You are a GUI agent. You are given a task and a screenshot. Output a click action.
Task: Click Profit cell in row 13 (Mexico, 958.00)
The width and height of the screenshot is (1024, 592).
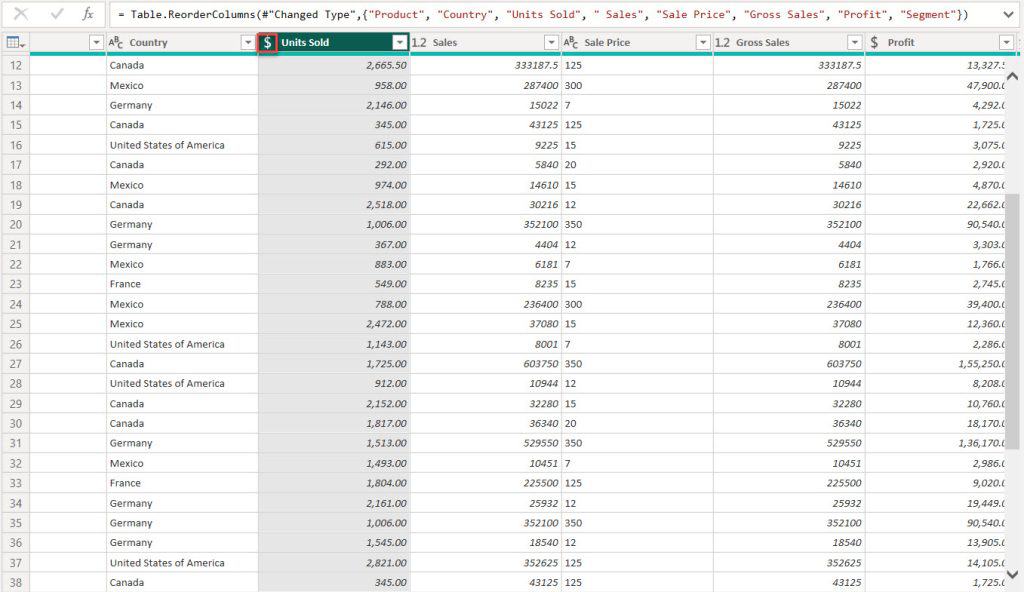[x=935, y=86]
